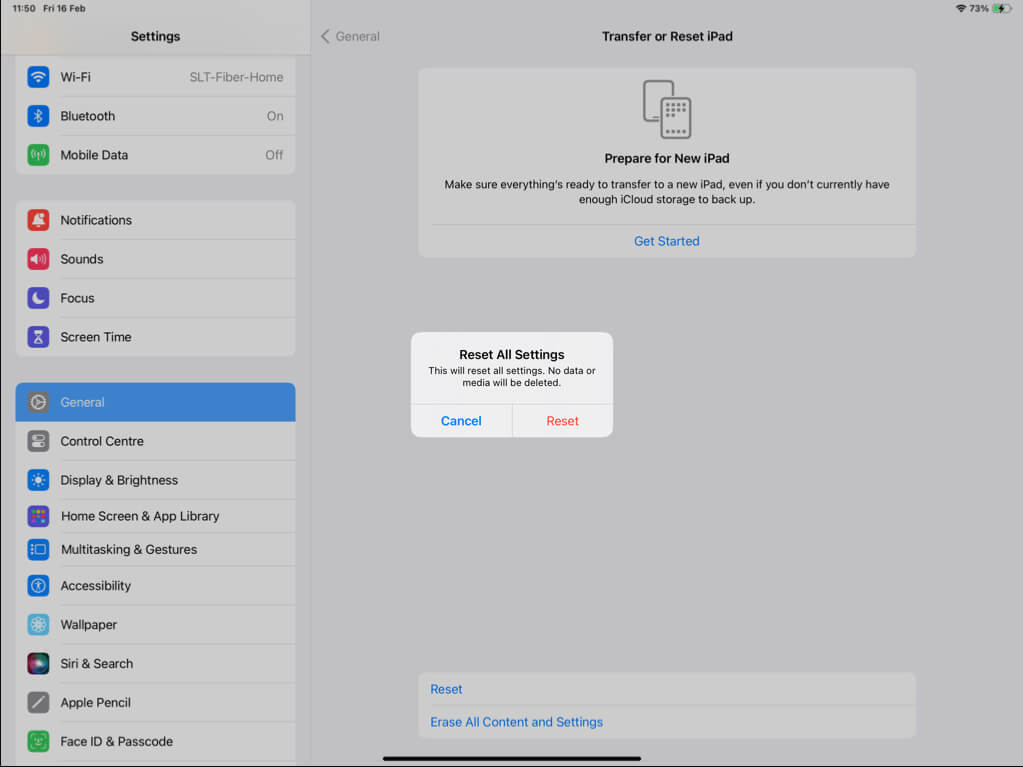Open Face ID & Passcode settings

pyautogui.click(x=155, y=742)
